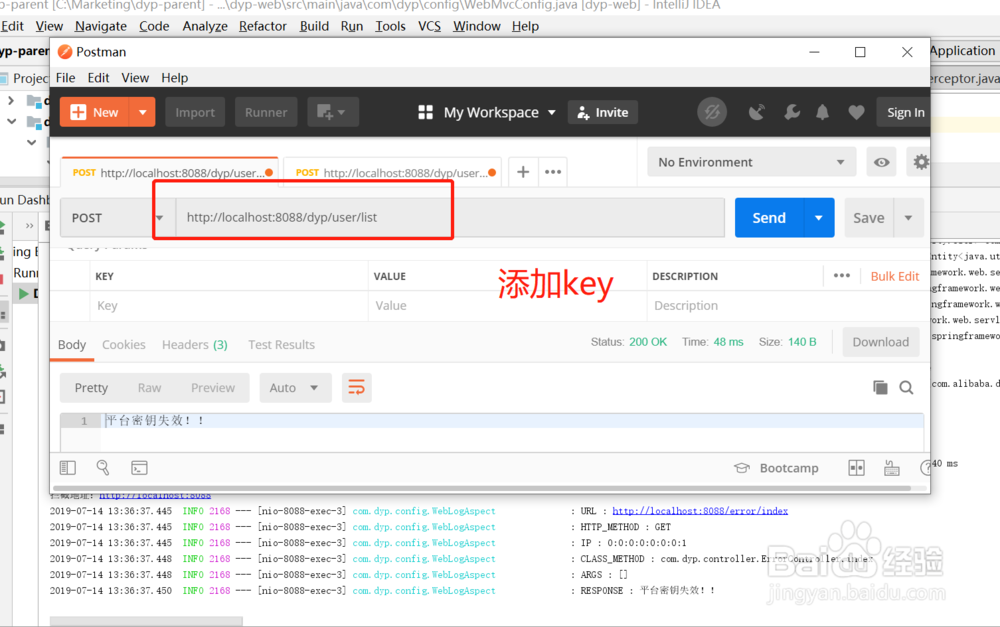Click the Key parameter input cell
Viewport: 1000px width, 627px height.
coord(228,306)
